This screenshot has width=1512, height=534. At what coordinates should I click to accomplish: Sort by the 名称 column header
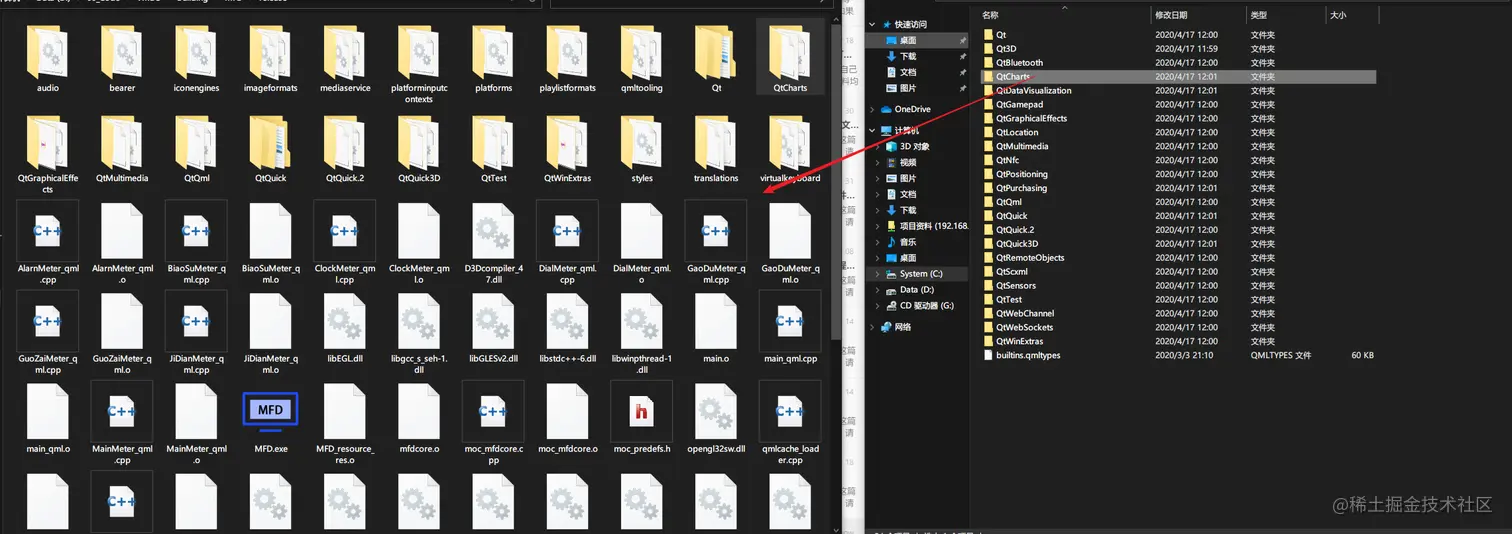point(1064,15)
